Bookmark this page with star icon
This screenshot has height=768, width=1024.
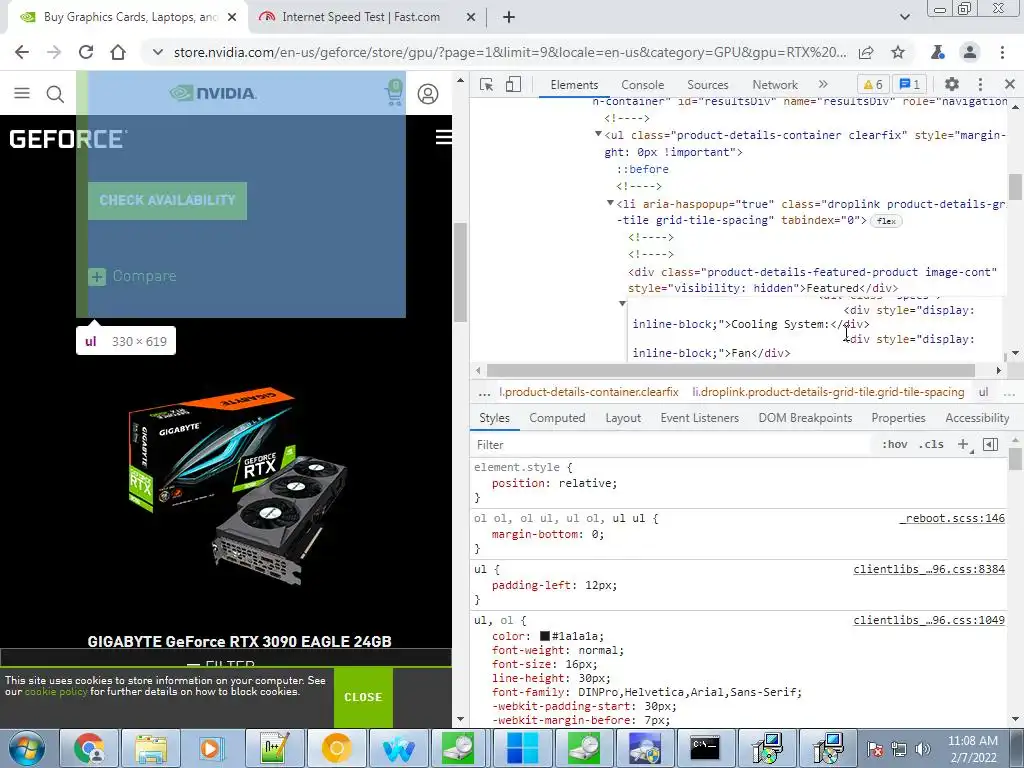pos(898,52)
